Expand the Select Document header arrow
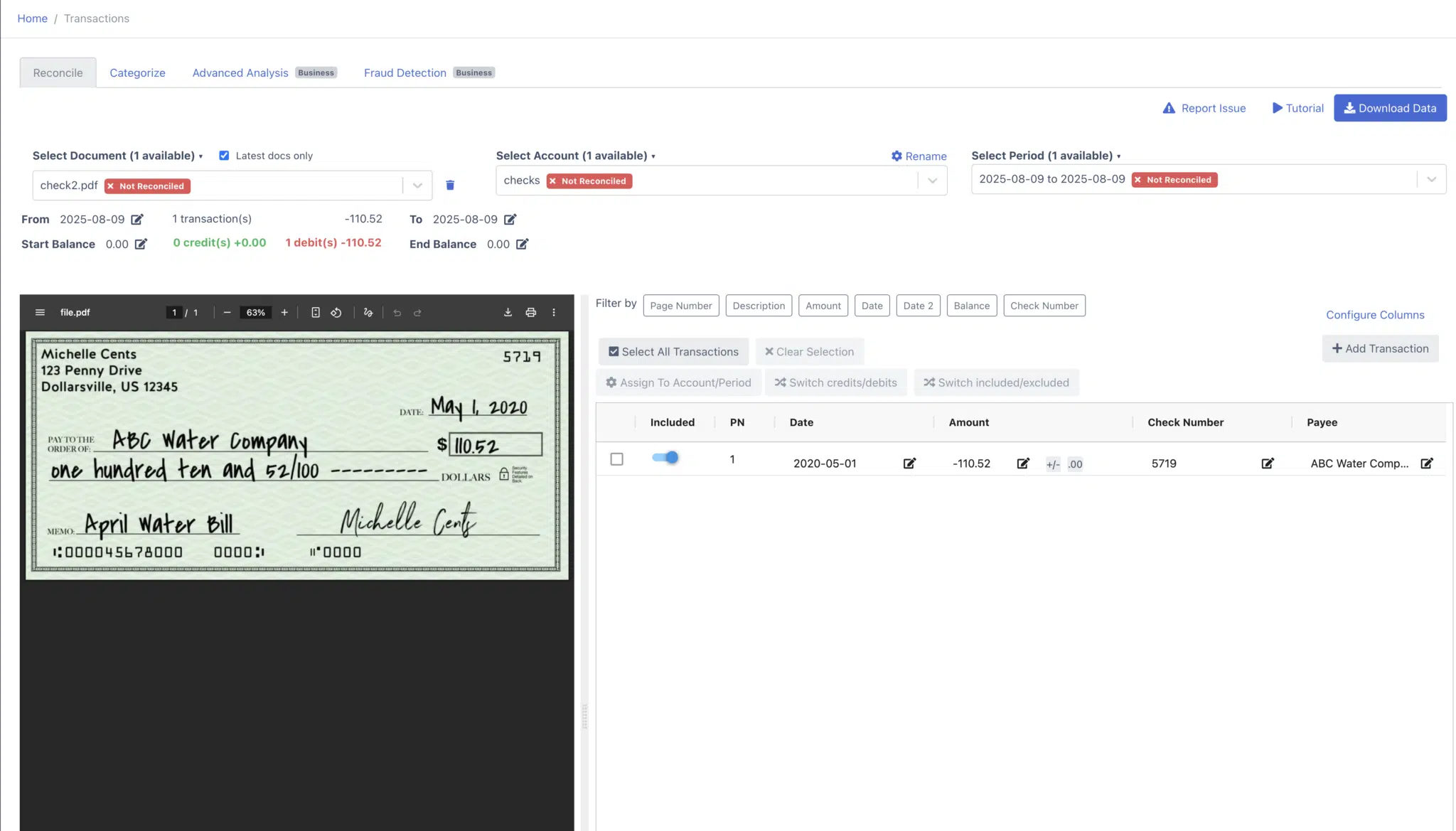Viewport: 1456px width, 831px height. click(200, 156)
